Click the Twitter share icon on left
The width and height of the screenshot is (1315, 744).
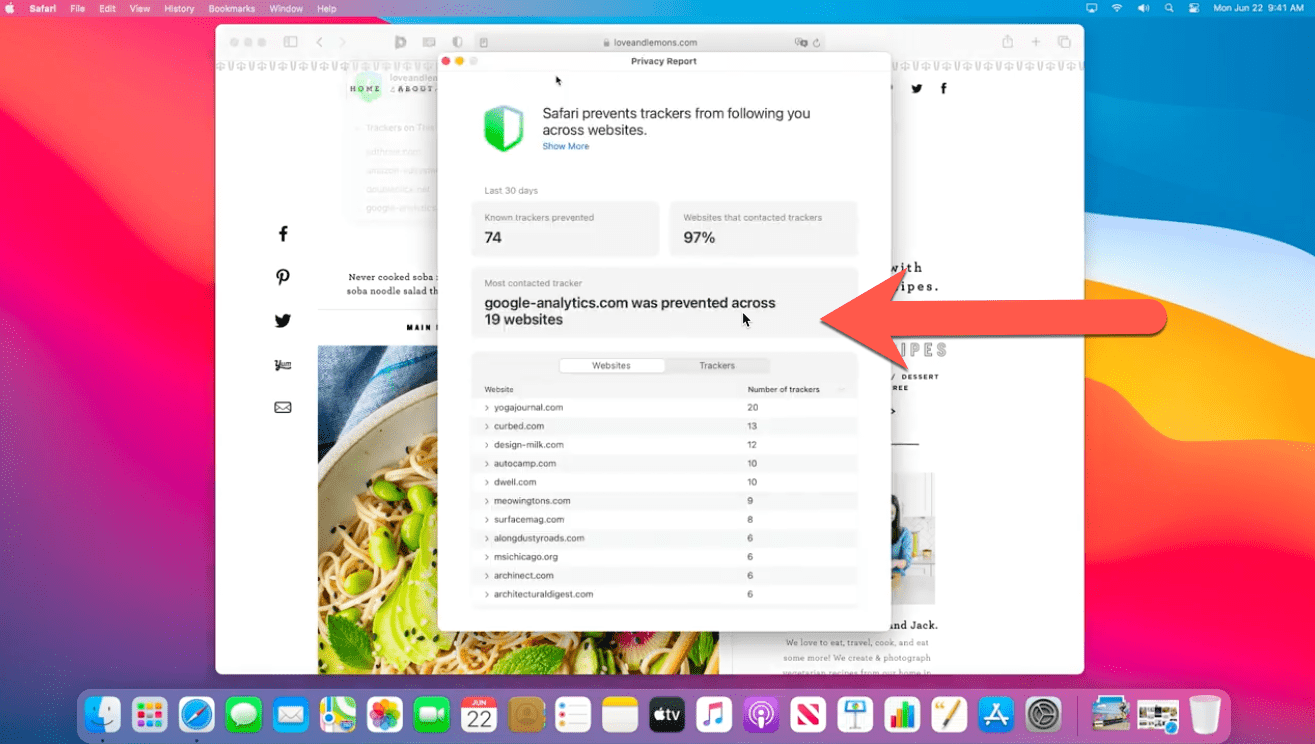[283, 321]
